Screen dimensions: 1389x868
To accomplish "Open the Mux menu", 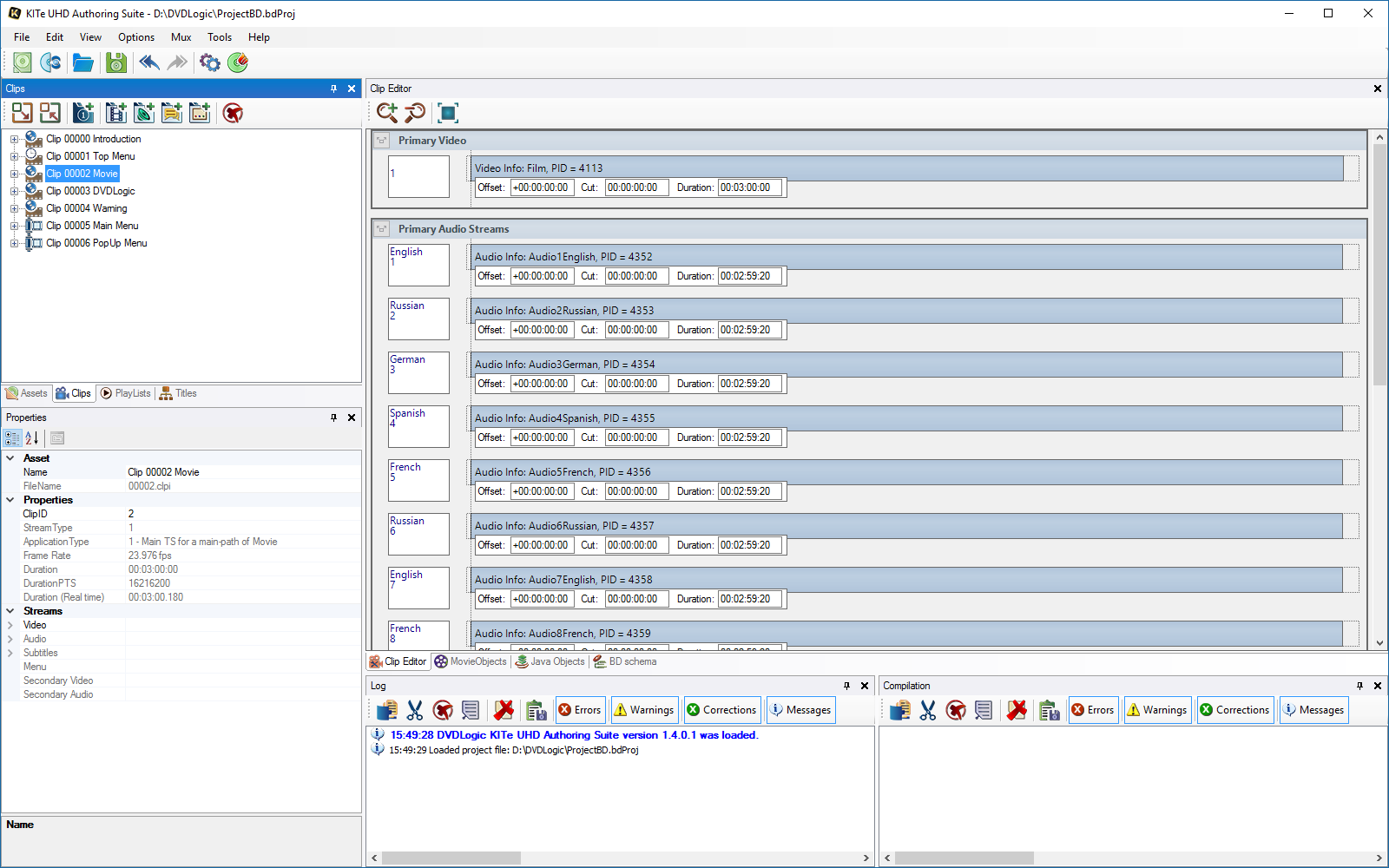I will click(181, 37).
